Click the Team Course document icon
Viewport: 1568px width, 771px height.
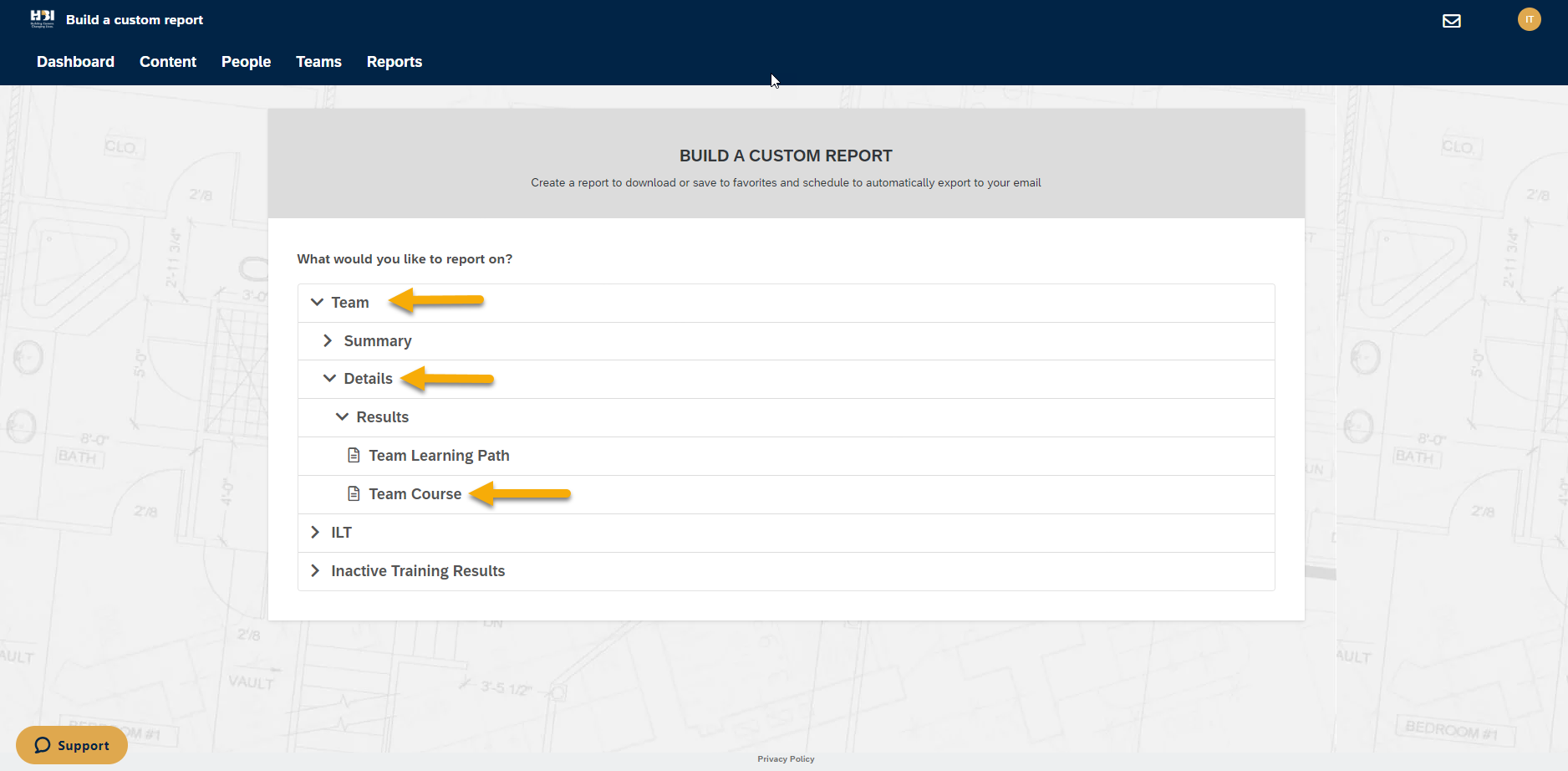coord(354,494)
